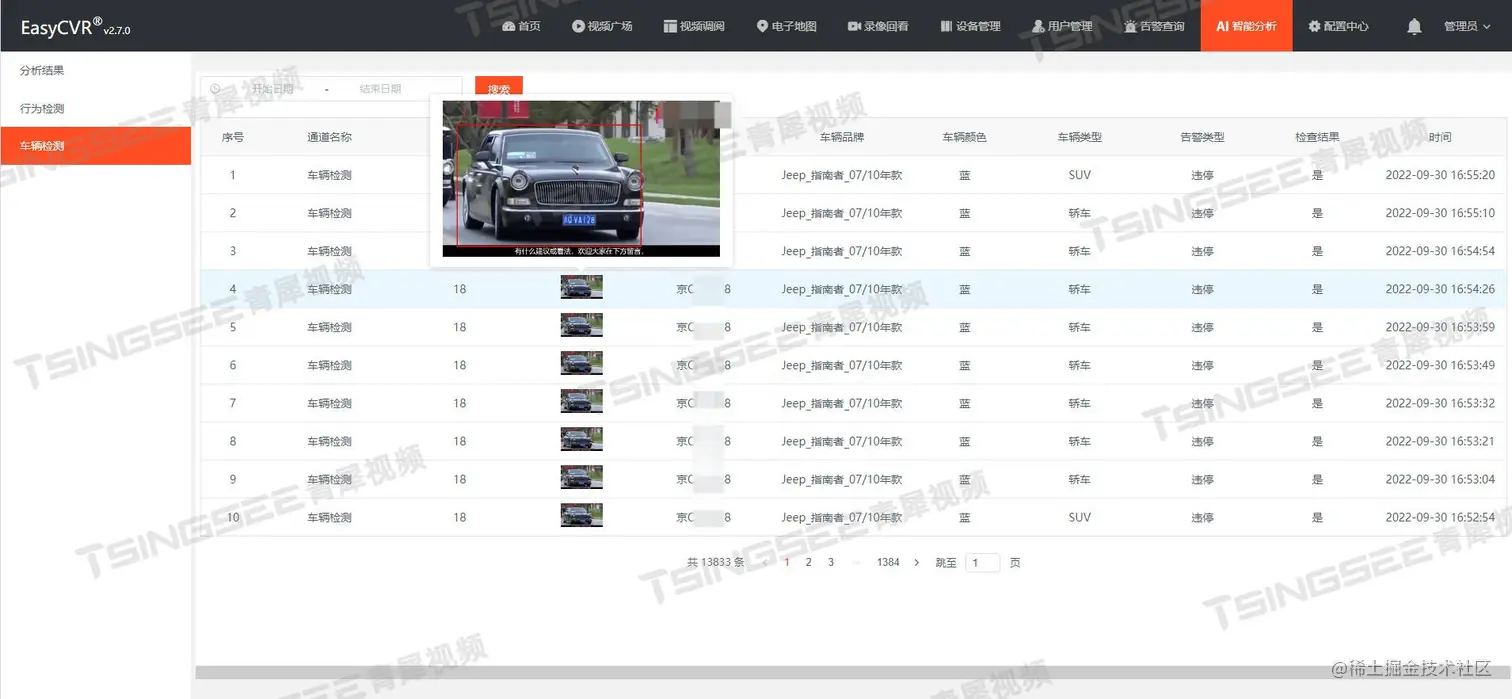Click time 2022-09-30 16:53:32

click(1440, 403)
